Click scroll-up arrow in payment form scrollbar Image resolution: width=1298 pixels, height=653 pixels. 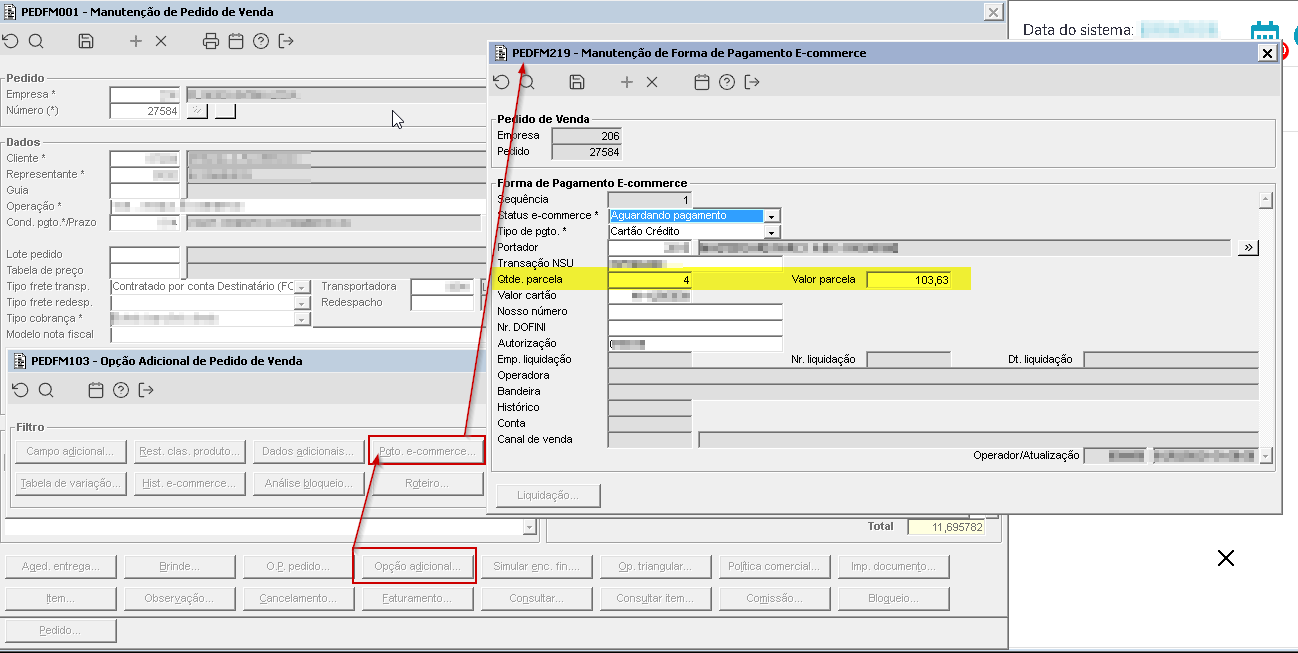[x=1266, y=199]
